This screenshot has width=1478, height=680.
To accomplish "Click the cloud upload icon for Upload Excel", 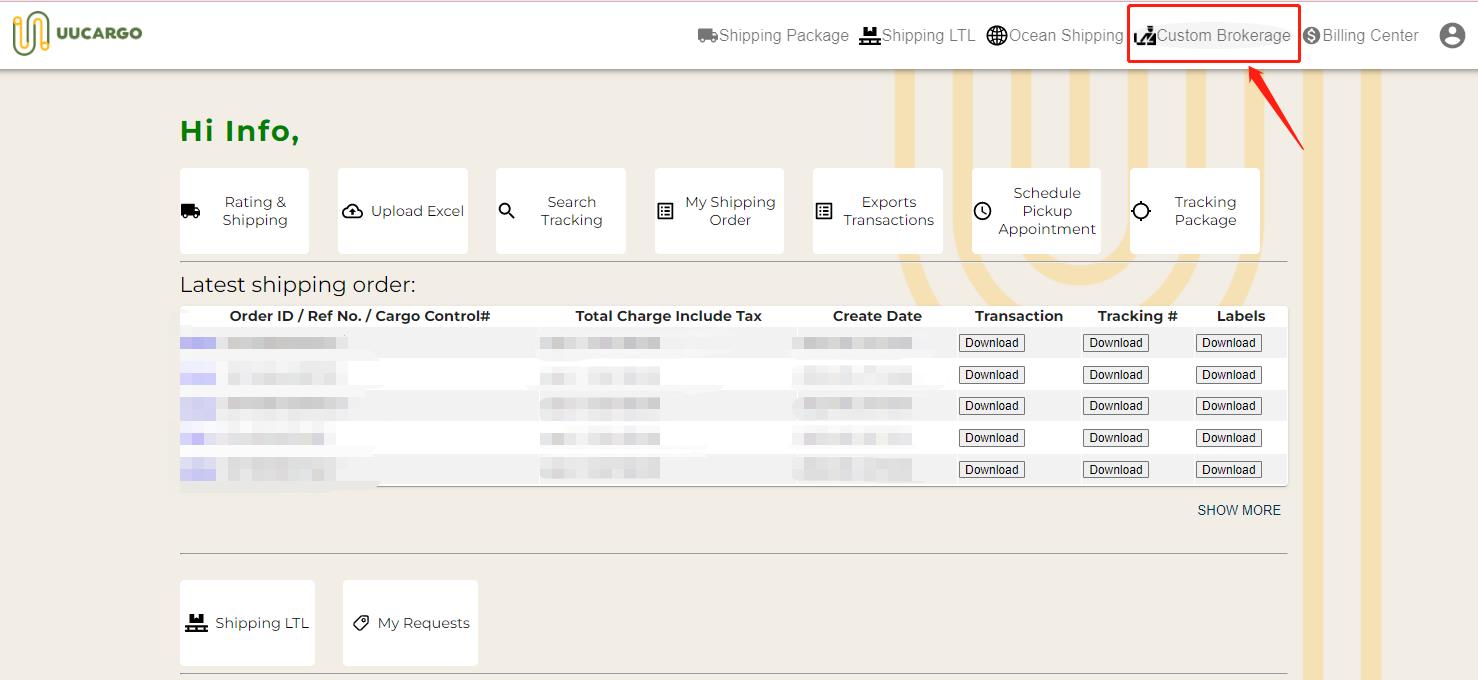I will point(352,211).
